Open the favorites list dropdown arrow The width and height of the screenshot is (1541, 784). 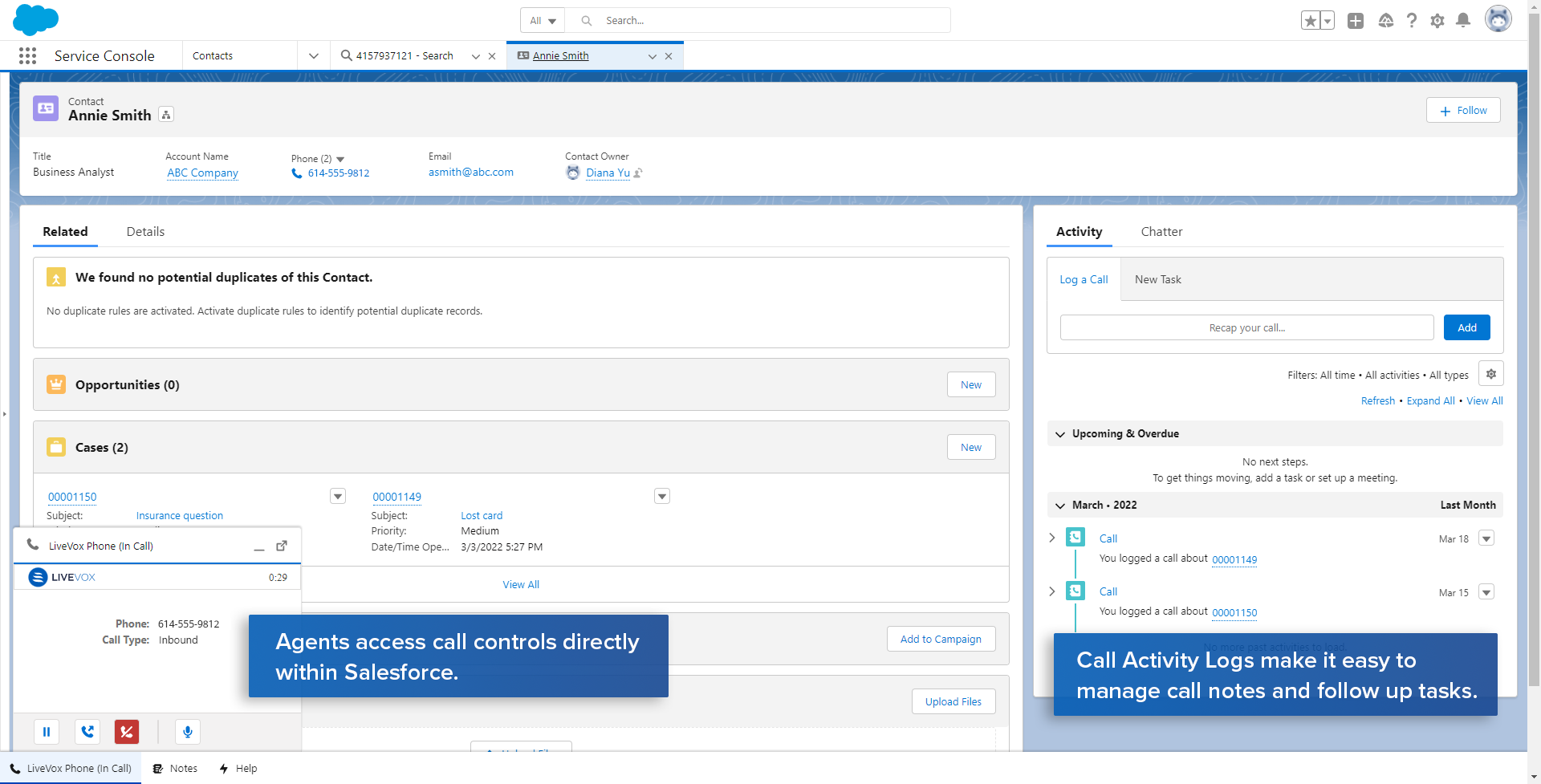[x=1328, y=21]
